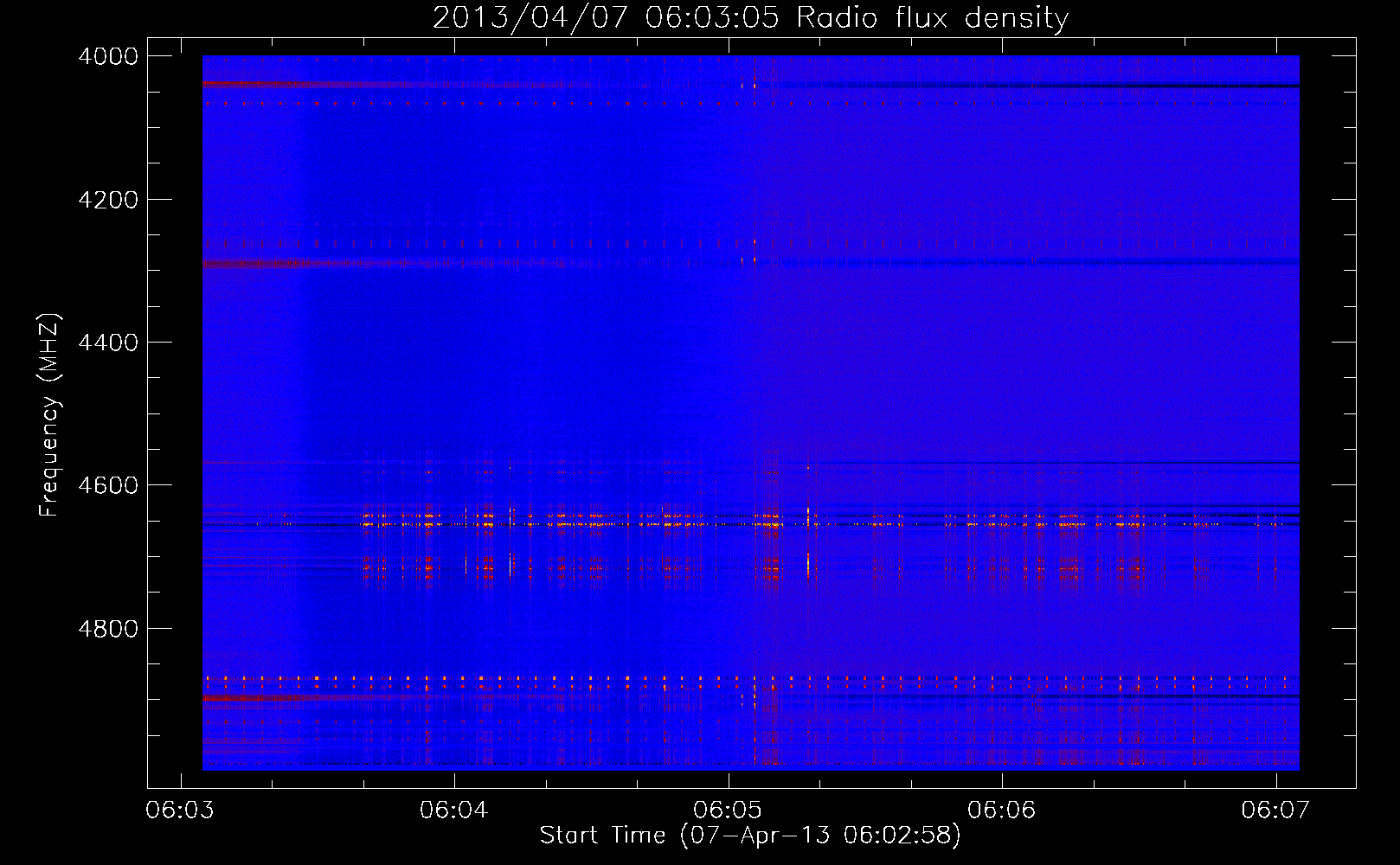Click the 4800 frequency tick label
Image resolution: width=1400 pixels, height=865 pixels.
click(x=108, y=629)
